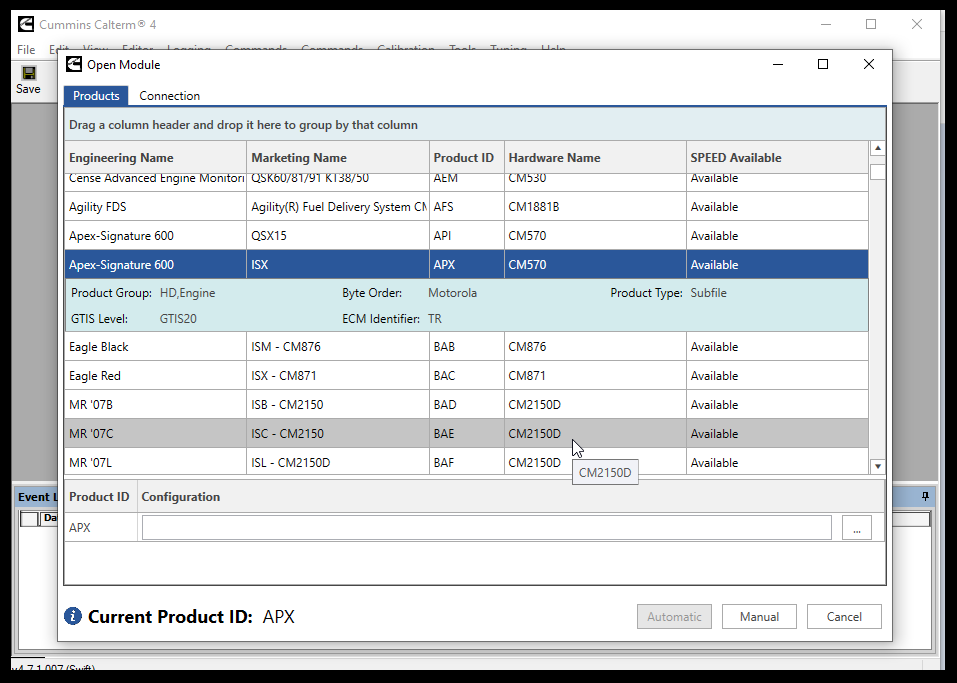Click the pin icon on Event Log panel
The width and height of the screenshot is (957, 683).
coord(925,497)
